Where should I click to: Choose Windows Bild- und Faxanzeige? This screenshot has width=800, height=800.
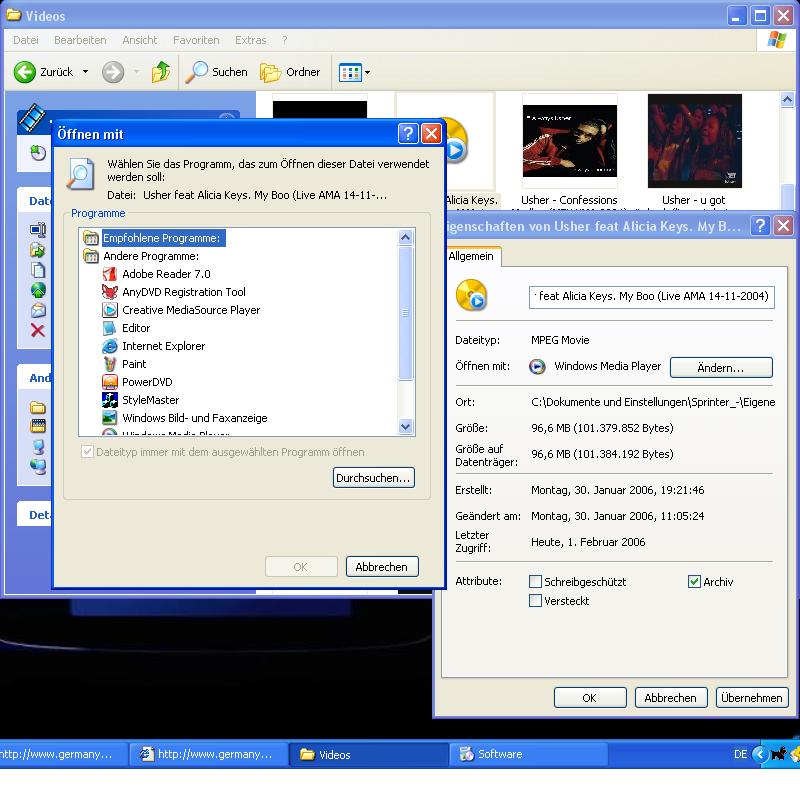point(184,418)
